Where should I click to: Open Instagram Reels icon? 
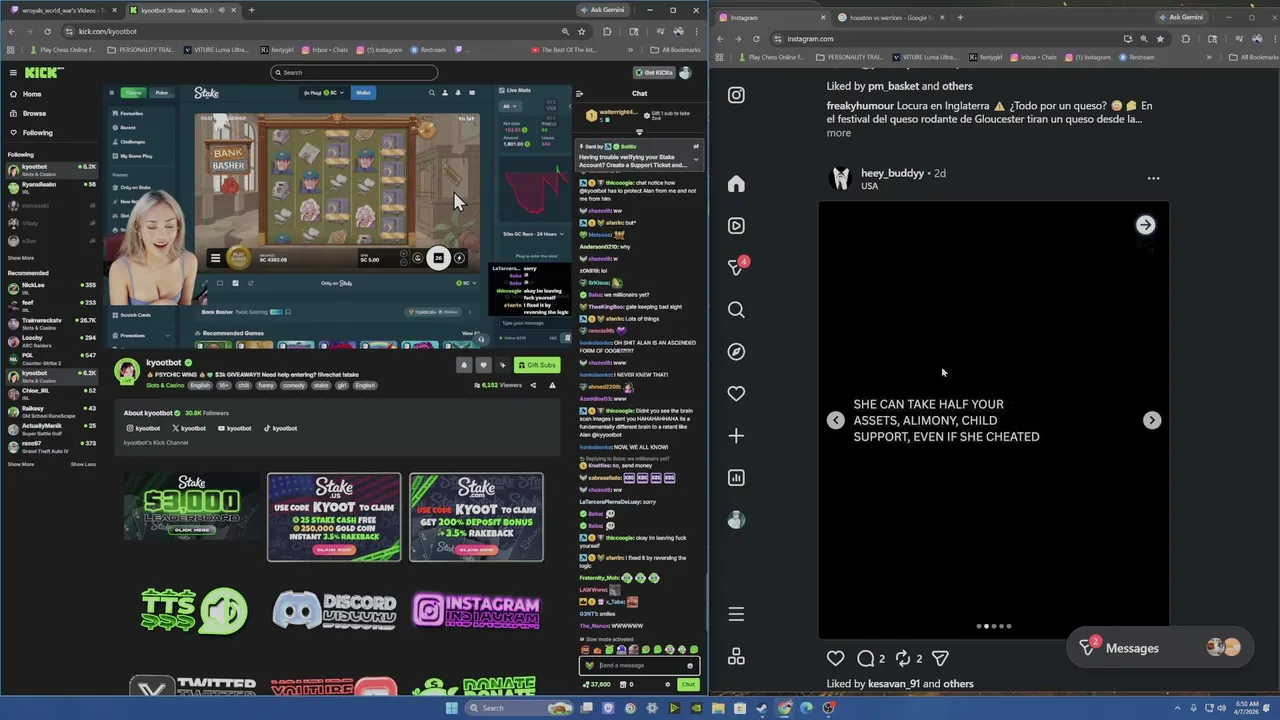[736, 226]
